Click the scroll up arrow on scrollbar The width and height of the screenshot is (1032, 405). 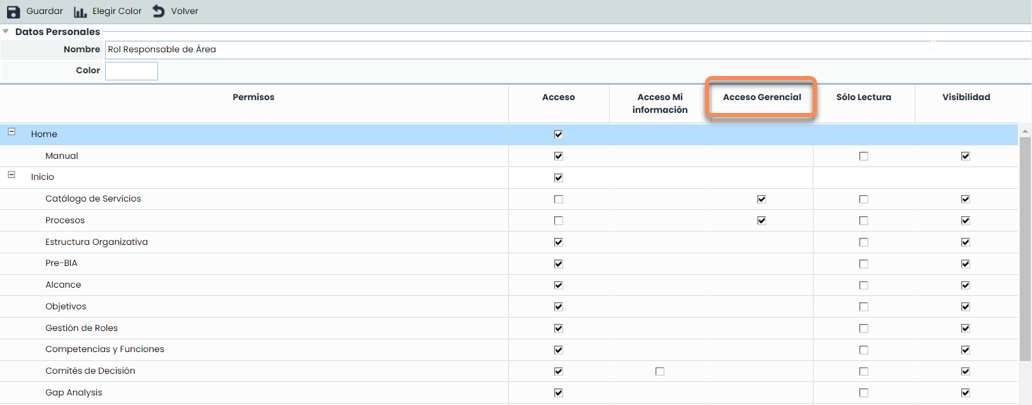coord(1024,131)
